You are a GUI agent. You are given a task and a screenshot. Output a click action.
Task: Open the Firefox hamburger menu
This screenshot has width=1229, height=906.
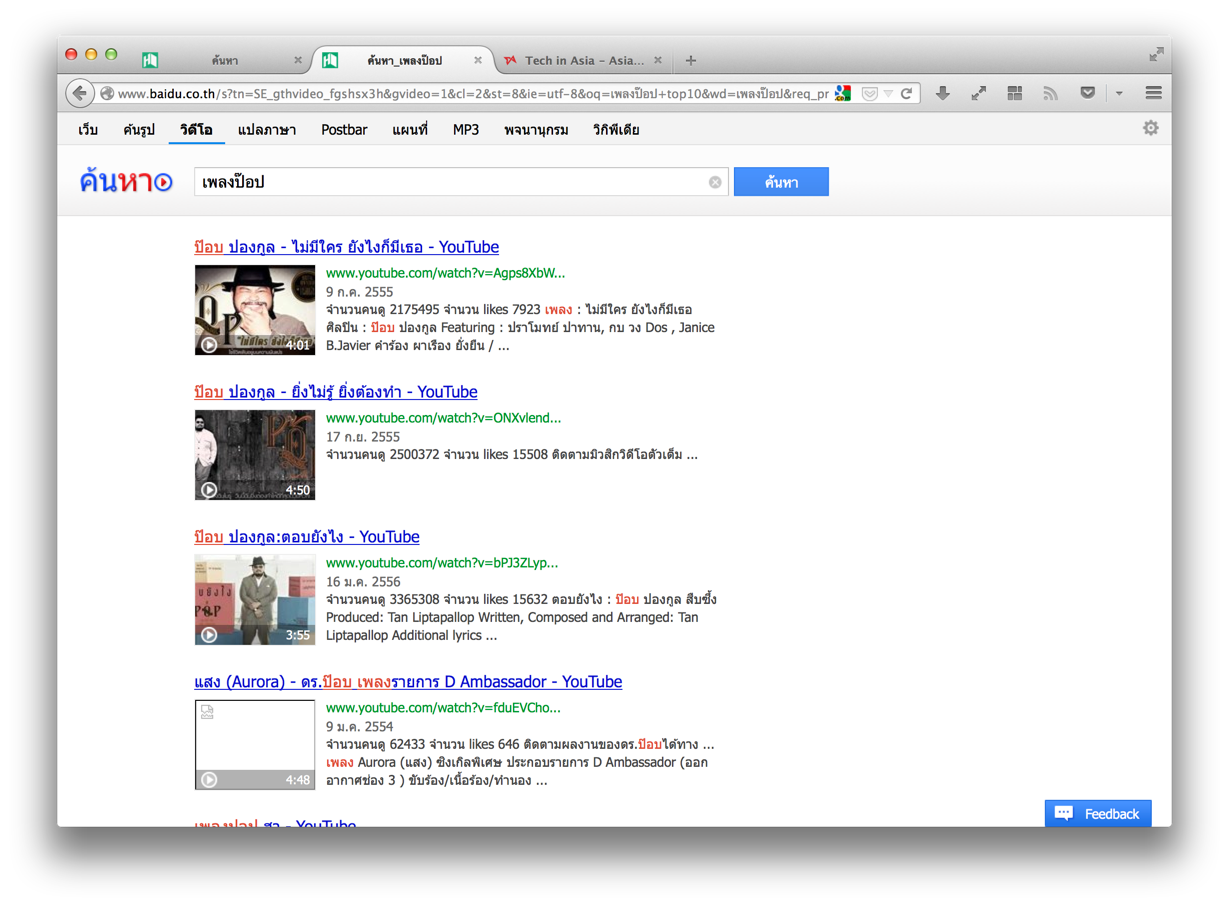click(x=1153, y=93)
